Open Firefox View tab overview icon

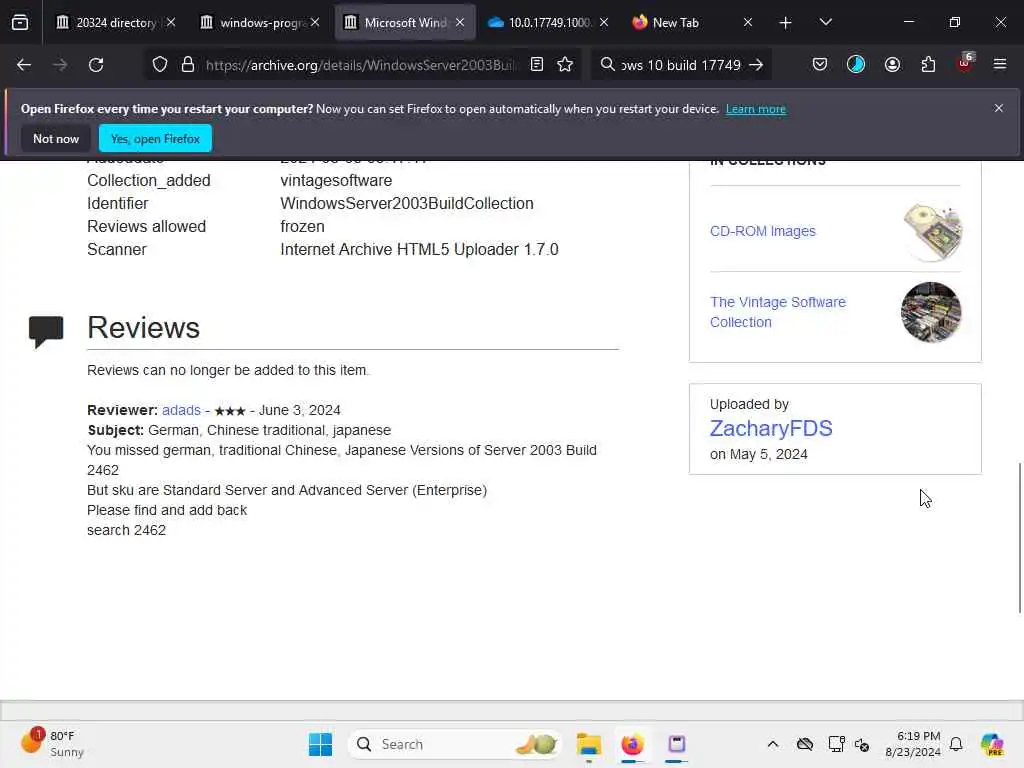[x=20, y=23]
